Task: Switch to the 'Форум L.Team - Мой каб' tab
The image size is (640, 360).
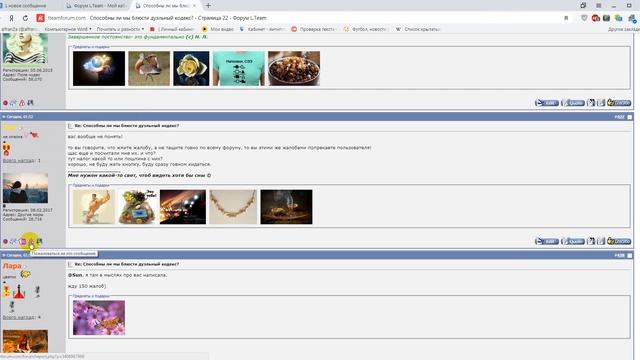Action: click(97, 6)
